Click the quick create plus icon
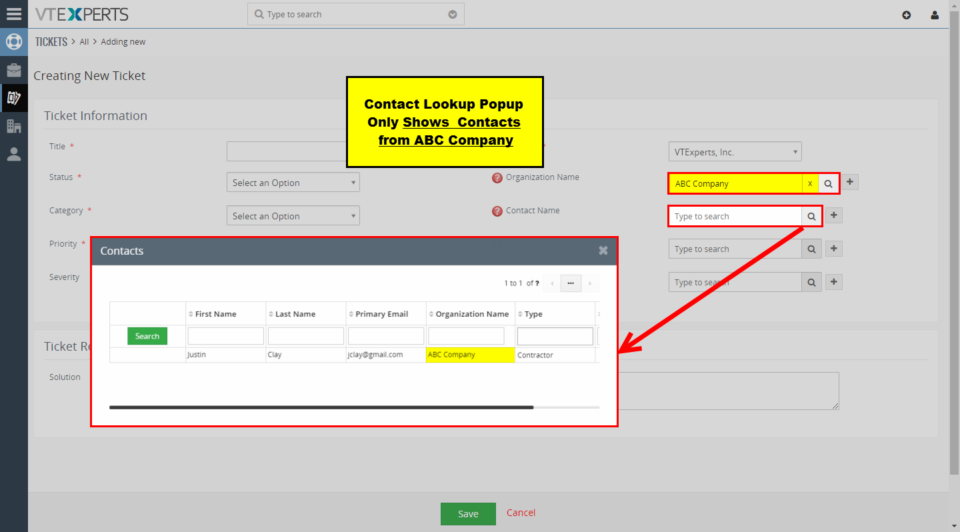Viewport: 960px width, 532px height. (x=906, y=15)
